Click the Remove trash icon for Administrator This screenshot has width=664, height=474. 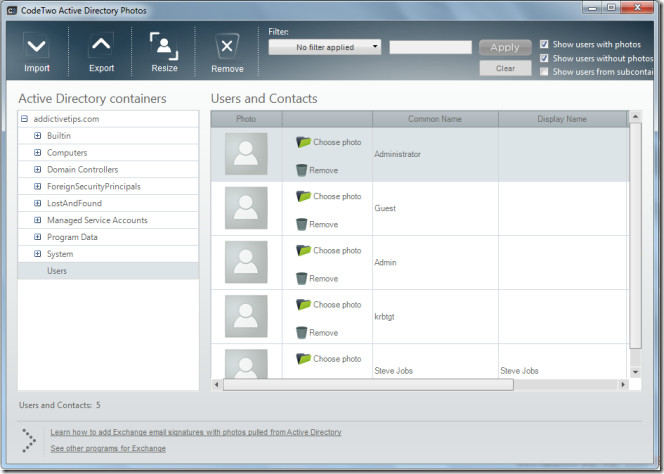tap(301, 170)
